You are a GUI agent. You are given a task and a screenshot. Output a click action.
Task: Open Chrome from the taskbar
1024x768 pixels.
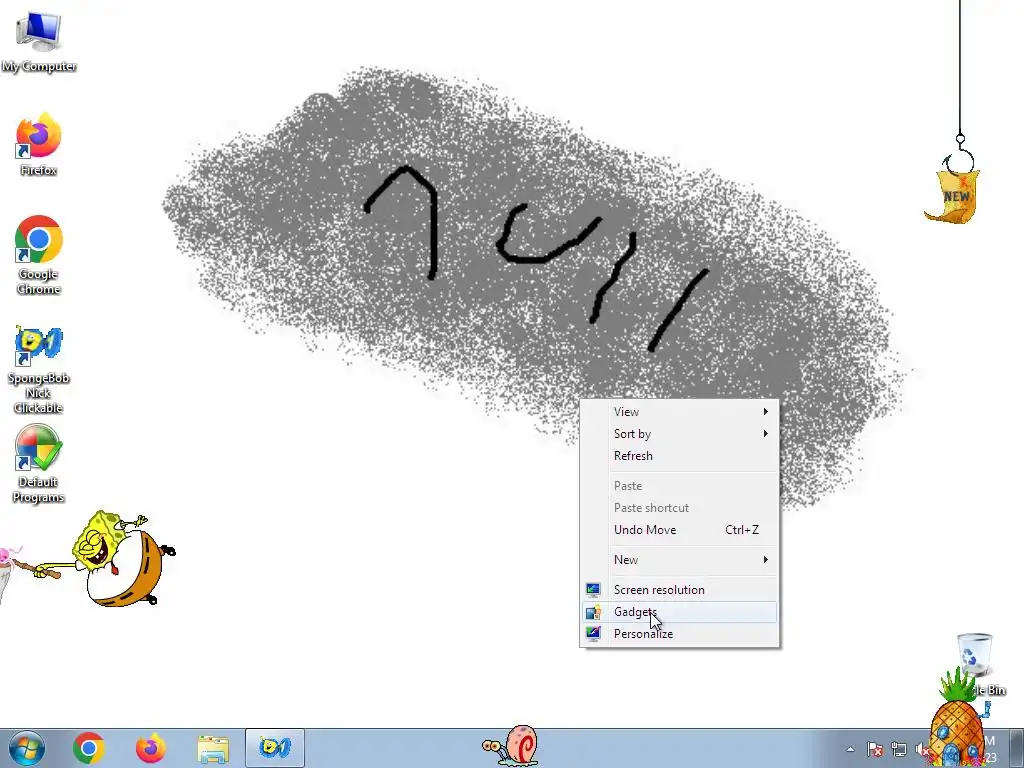coord(89,748)
